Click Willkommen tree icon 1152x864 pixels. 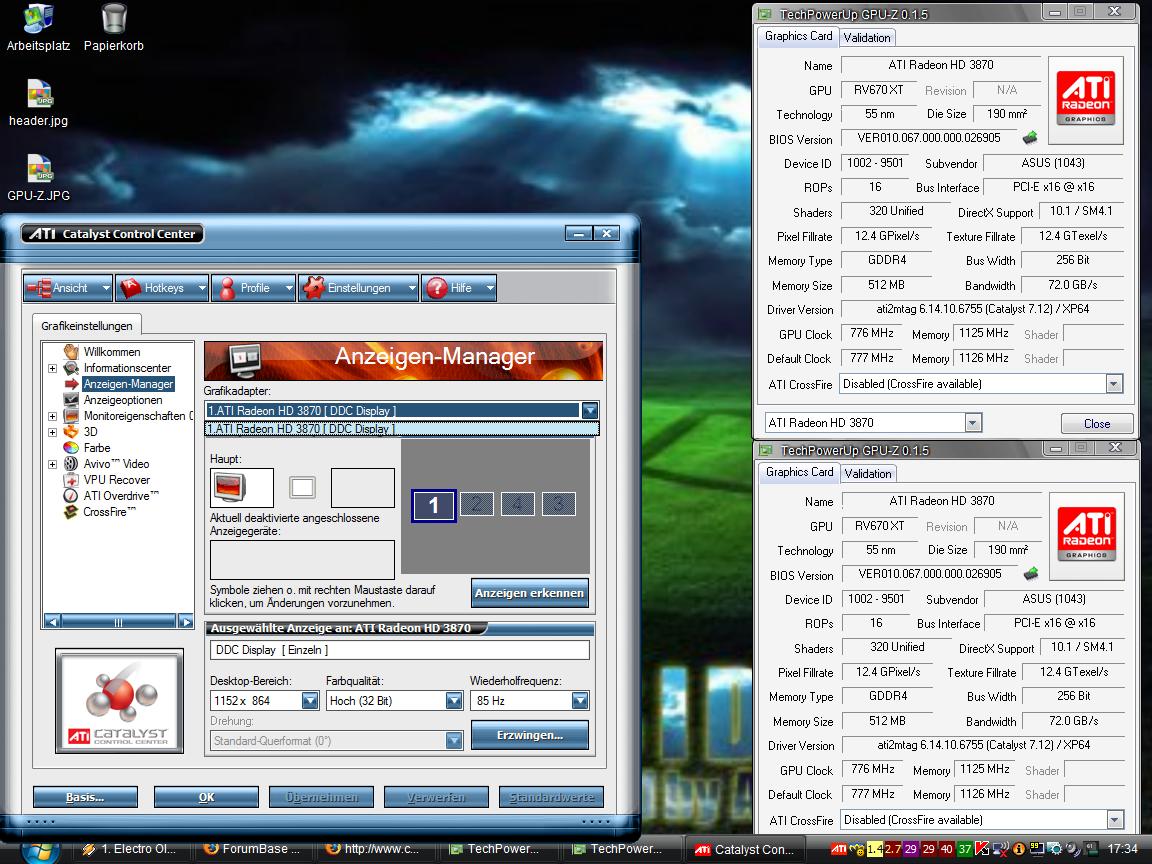pyautogui.click(x=71, y=351)
